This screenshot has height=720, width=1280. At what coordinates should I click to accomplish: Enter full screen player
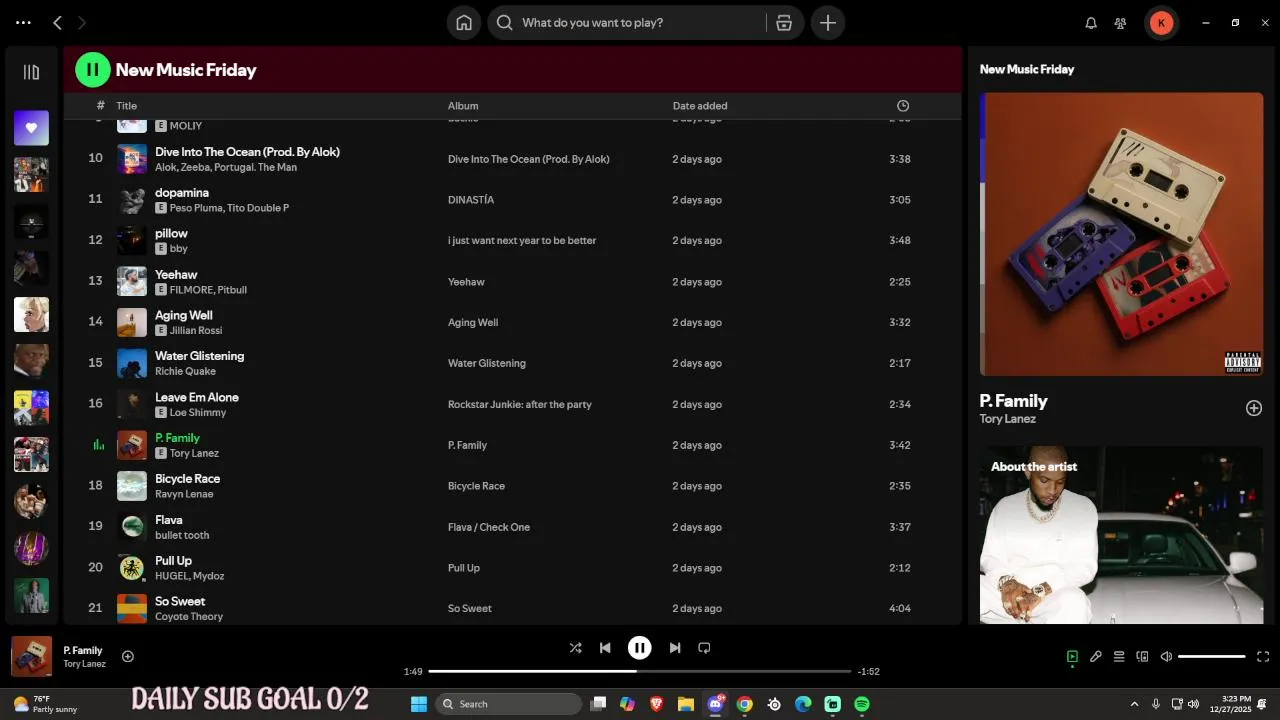point(1263,657)
